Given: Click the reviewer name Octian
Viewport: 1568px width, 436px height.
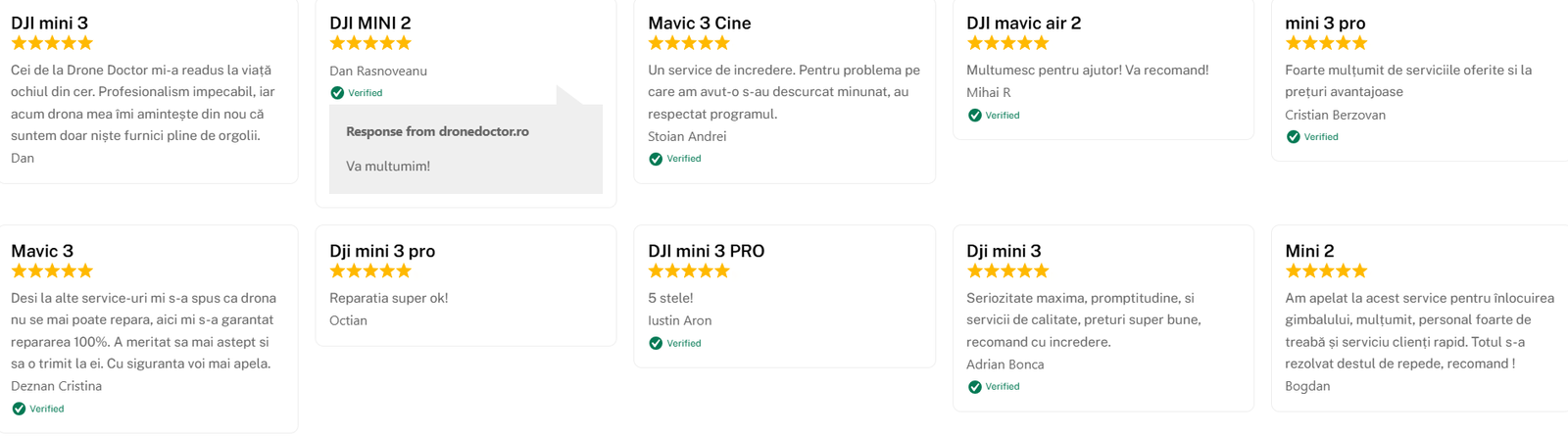Looking at the screenshot, I should pyautogui.click(x=348, y=320).
